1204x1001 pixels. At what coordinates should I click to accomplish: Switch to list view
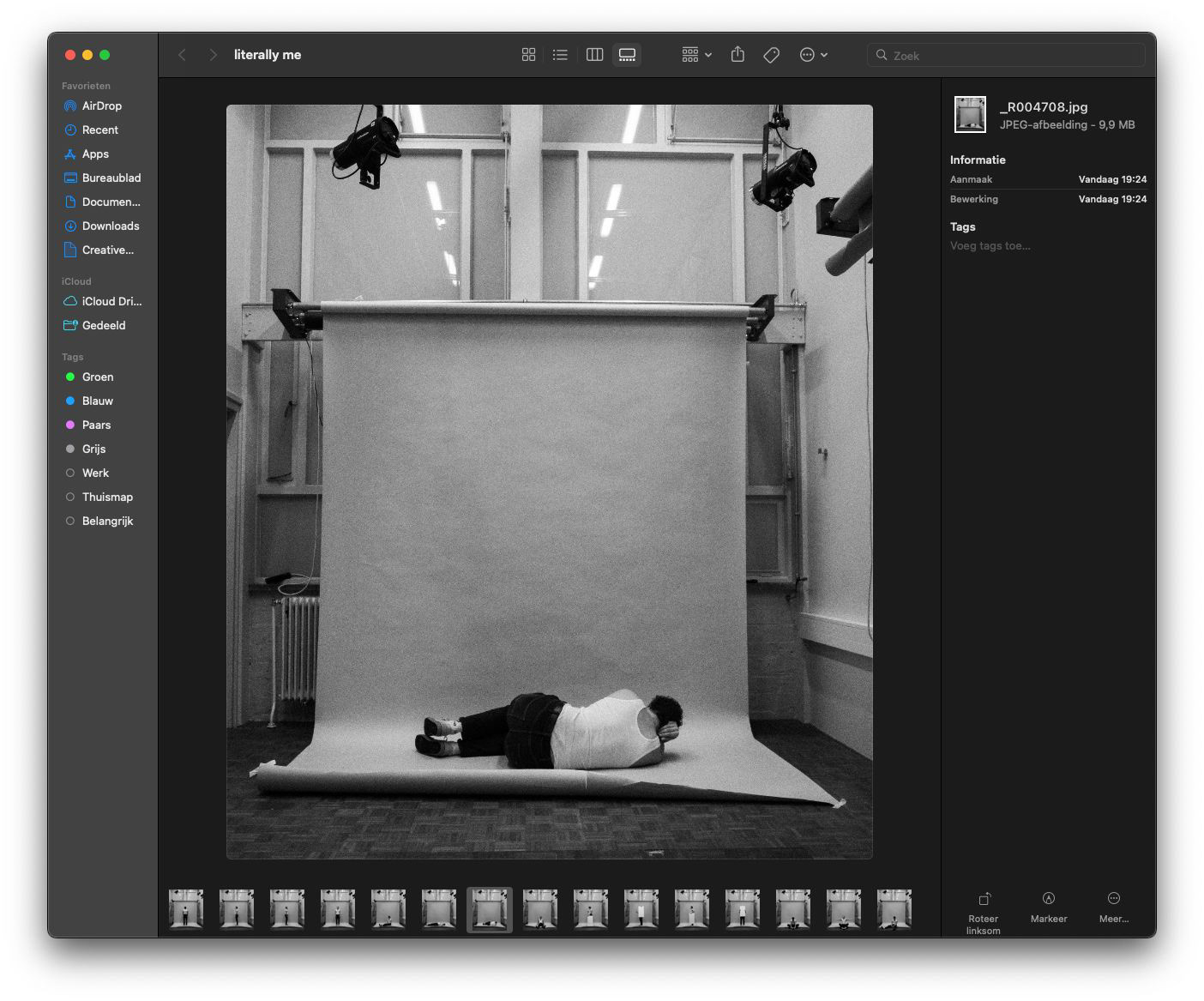click(560, 55)
